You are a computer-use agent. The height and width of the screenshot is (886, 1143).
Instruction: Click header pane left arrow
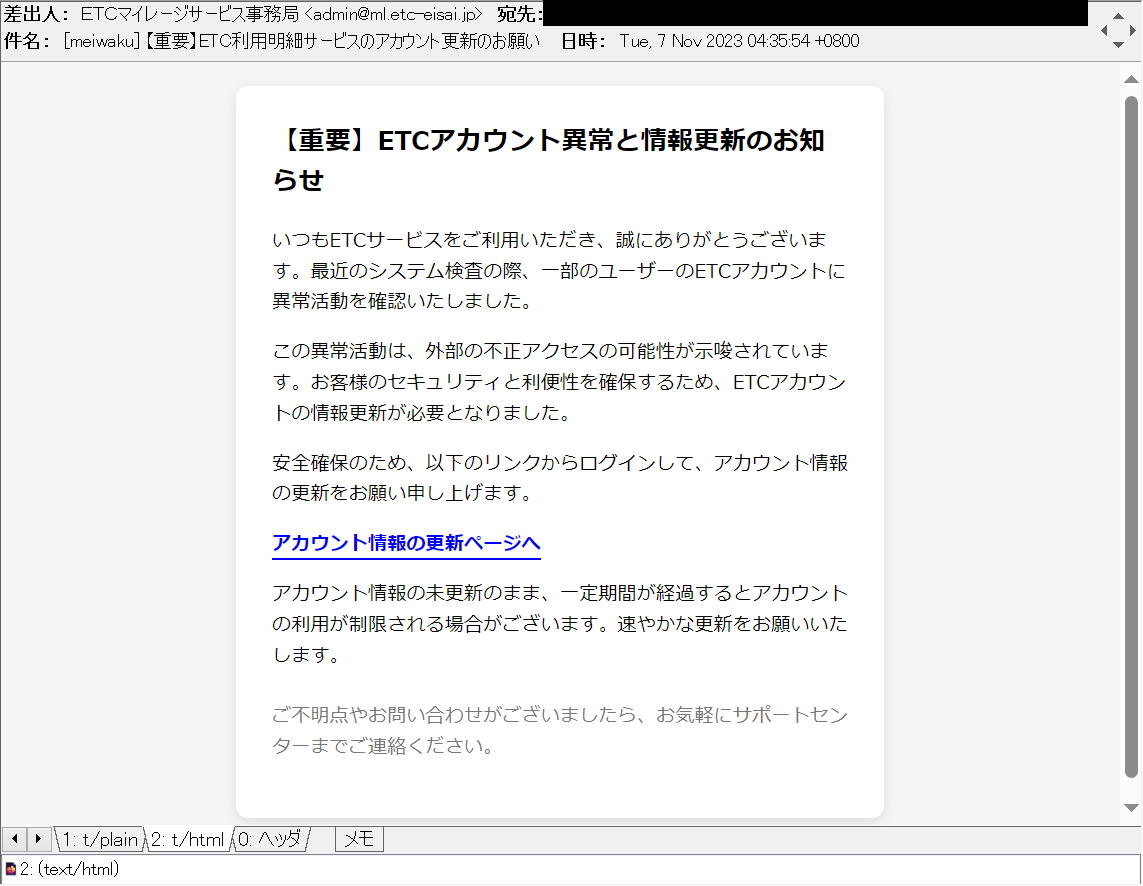pos(1104,31)
